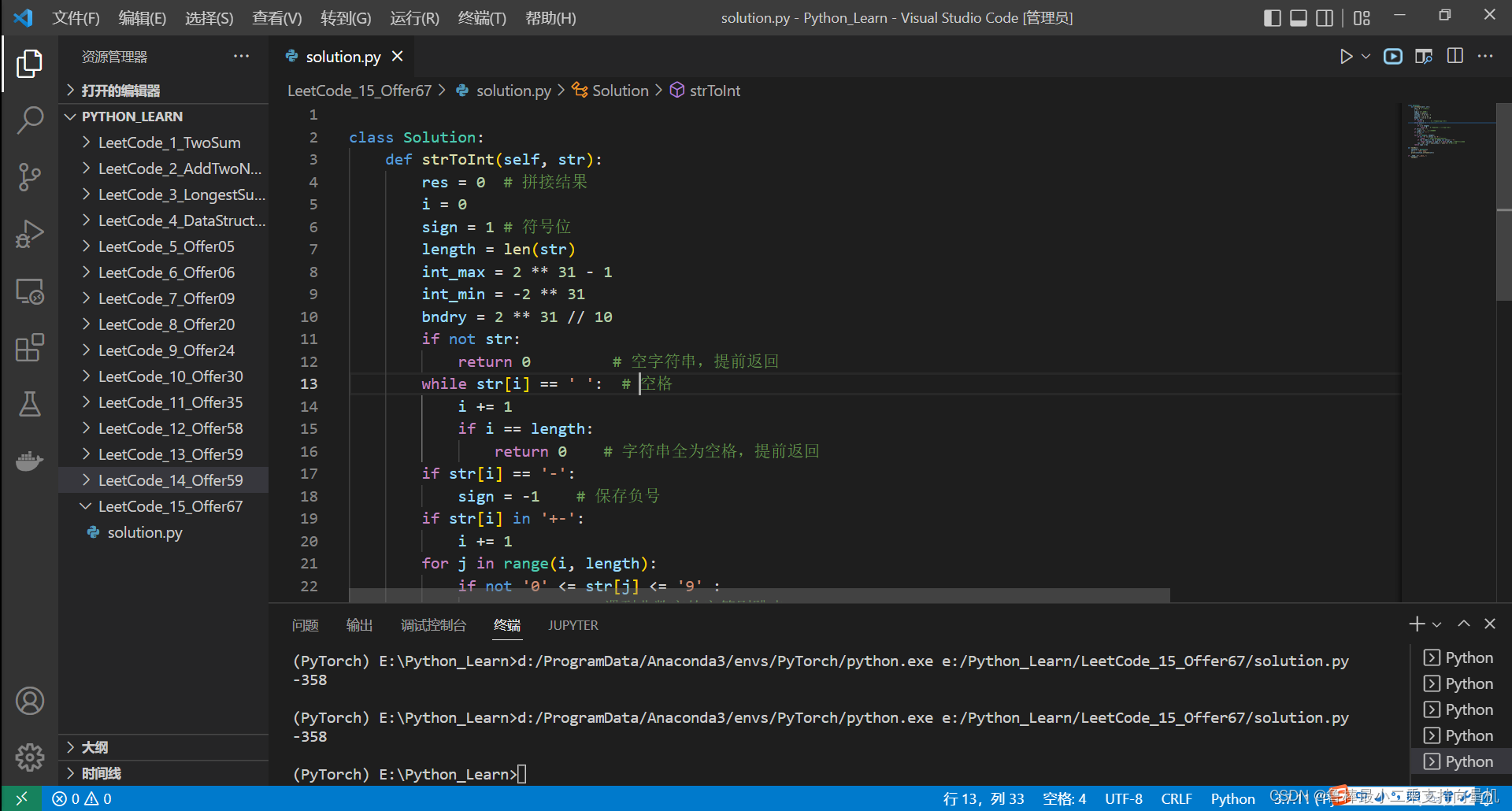Open errors and warnings status indicator

coord(82,798)
